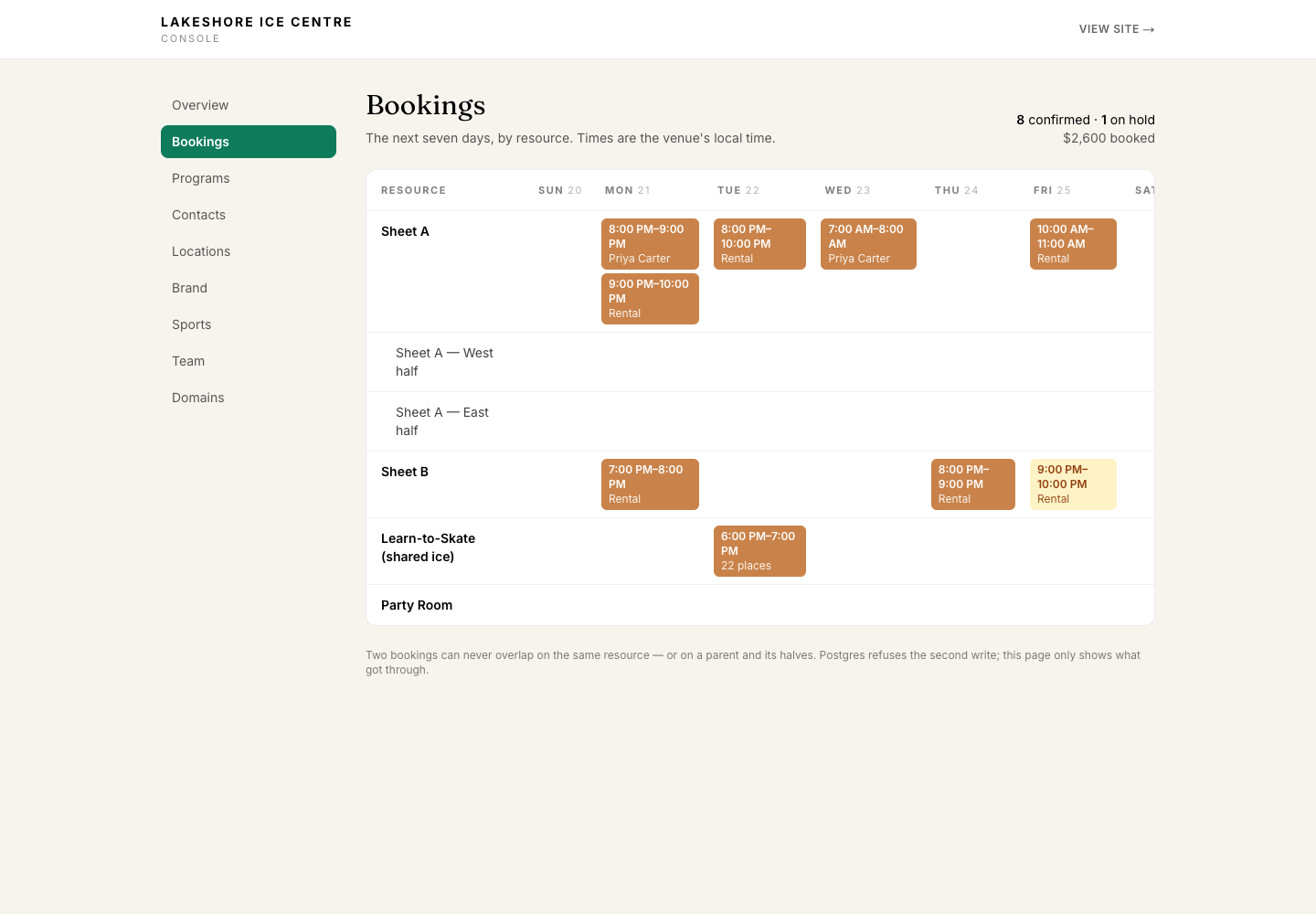
Task: Click the $2,600 booked total
Action: point(1109,138)
